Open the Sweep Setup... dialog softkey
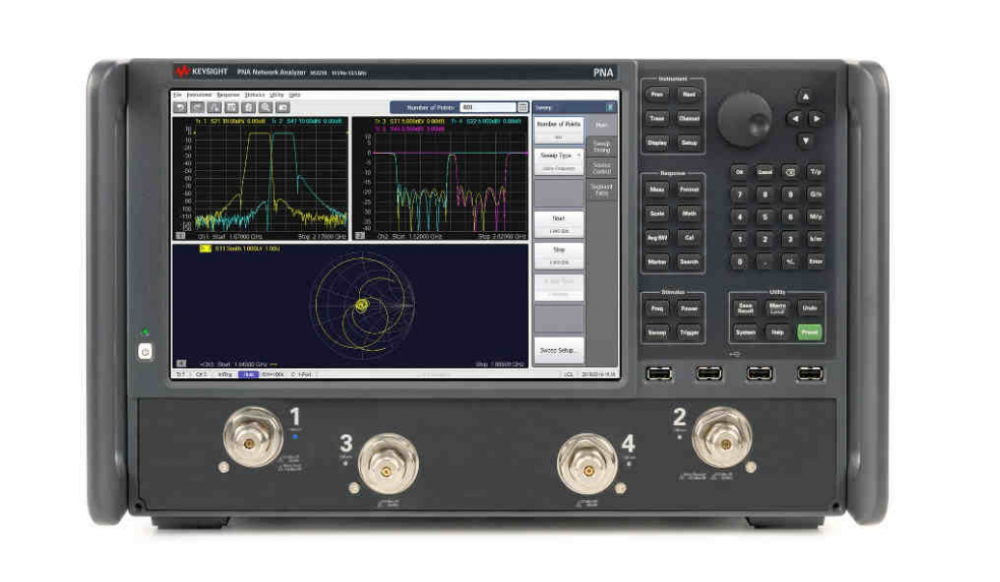This screenshot has width=1000, height=582. point(559,350)
